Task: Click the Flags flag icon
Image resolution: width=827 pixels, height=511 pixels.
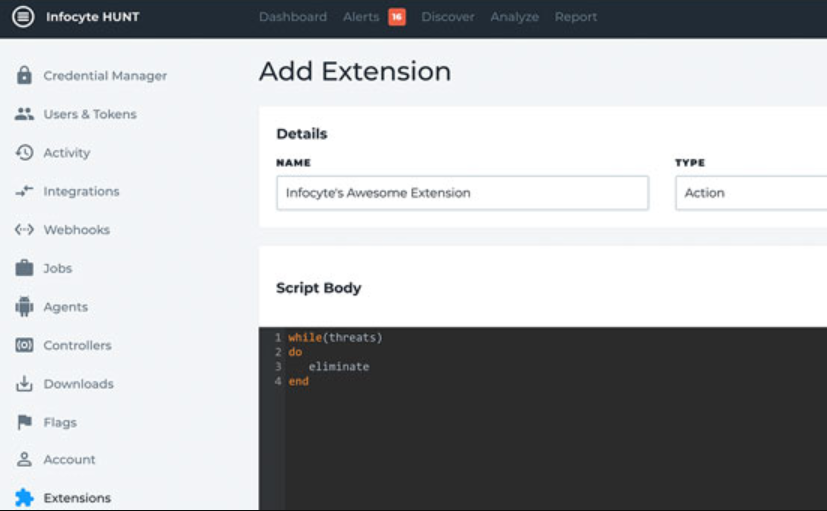Action: [x=24, y=422]
